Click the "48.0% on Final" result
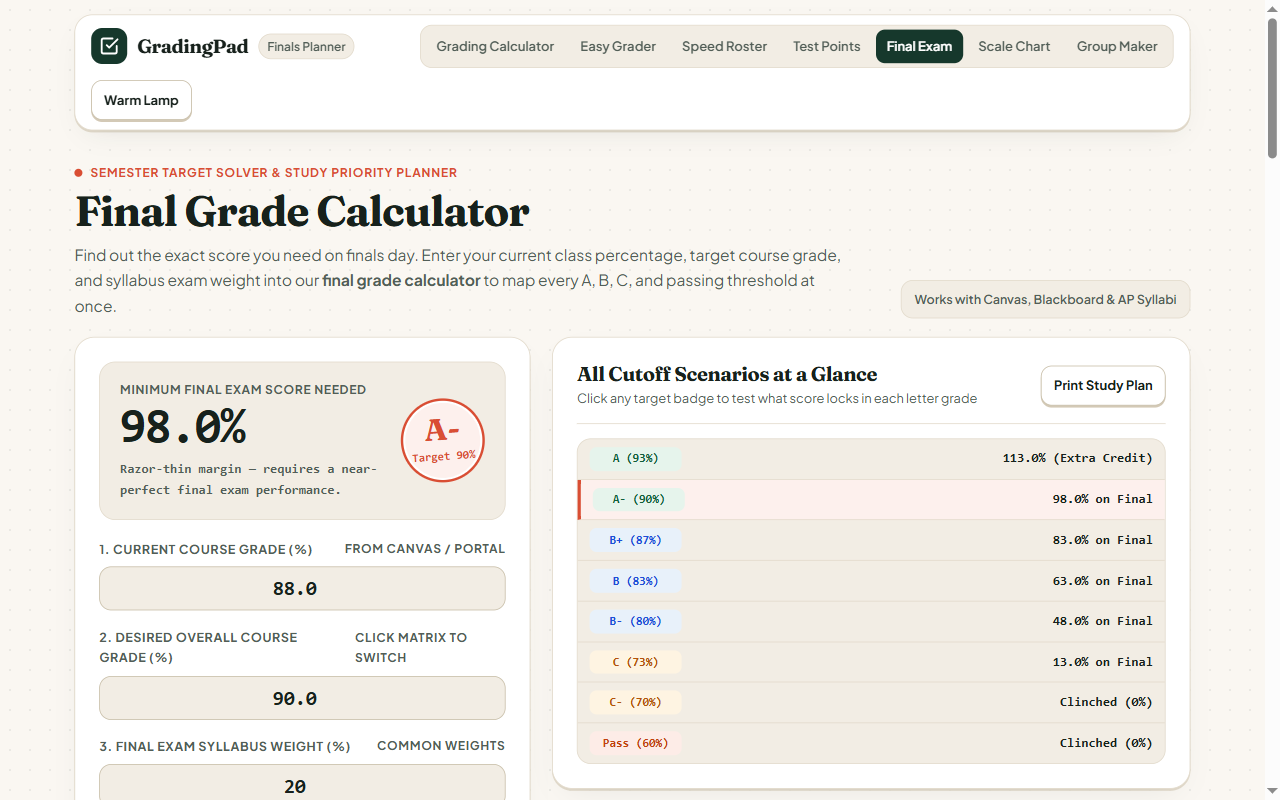The image size is (1280, 800). [1102, 621]
